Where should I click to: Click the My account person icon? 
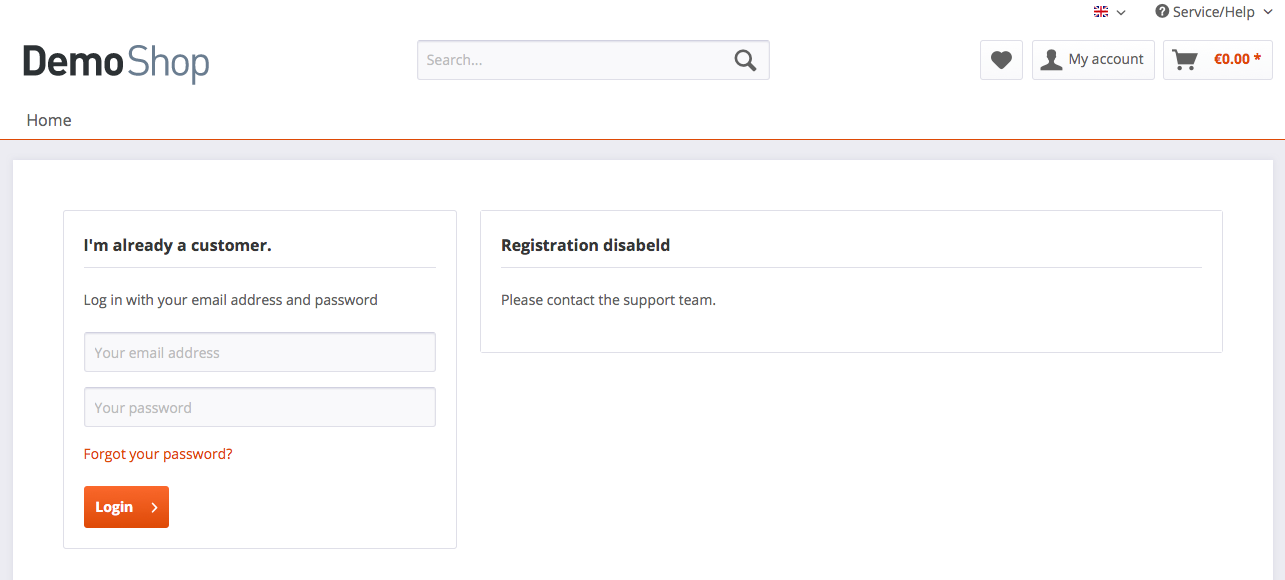tap(1051, 60)
